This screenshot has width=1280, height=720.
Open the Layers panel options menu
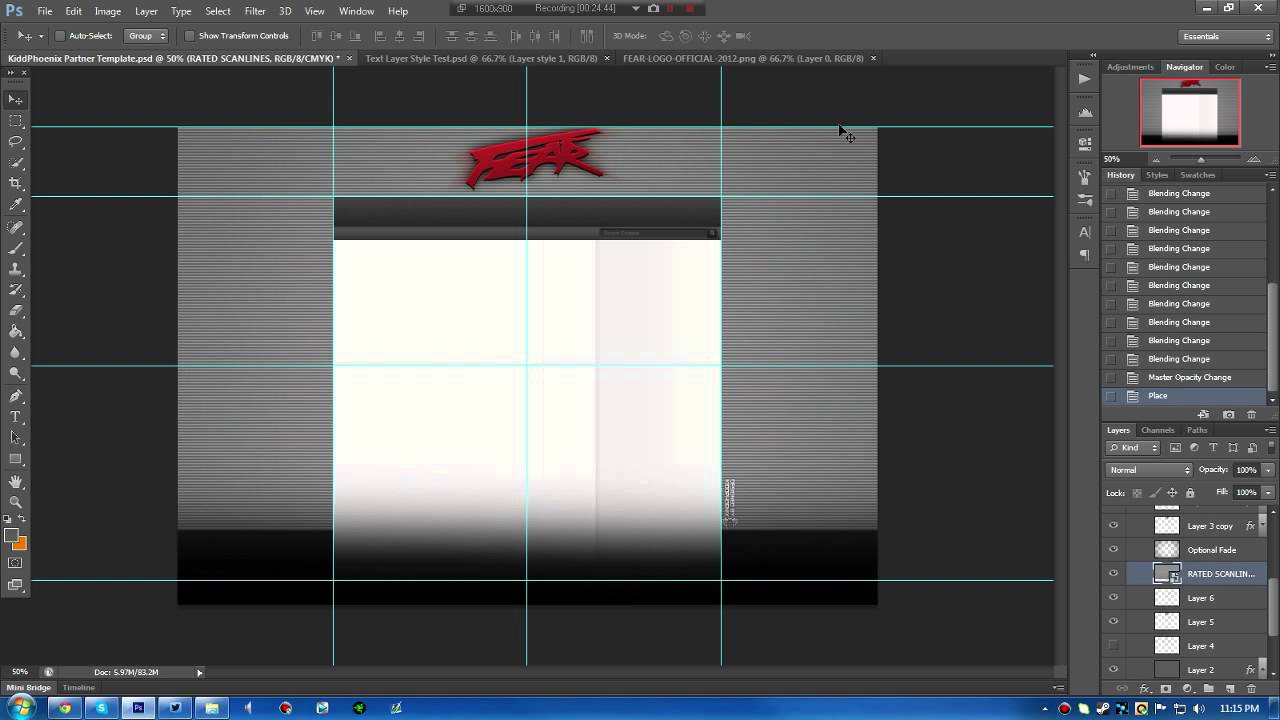pos(1270,430)
